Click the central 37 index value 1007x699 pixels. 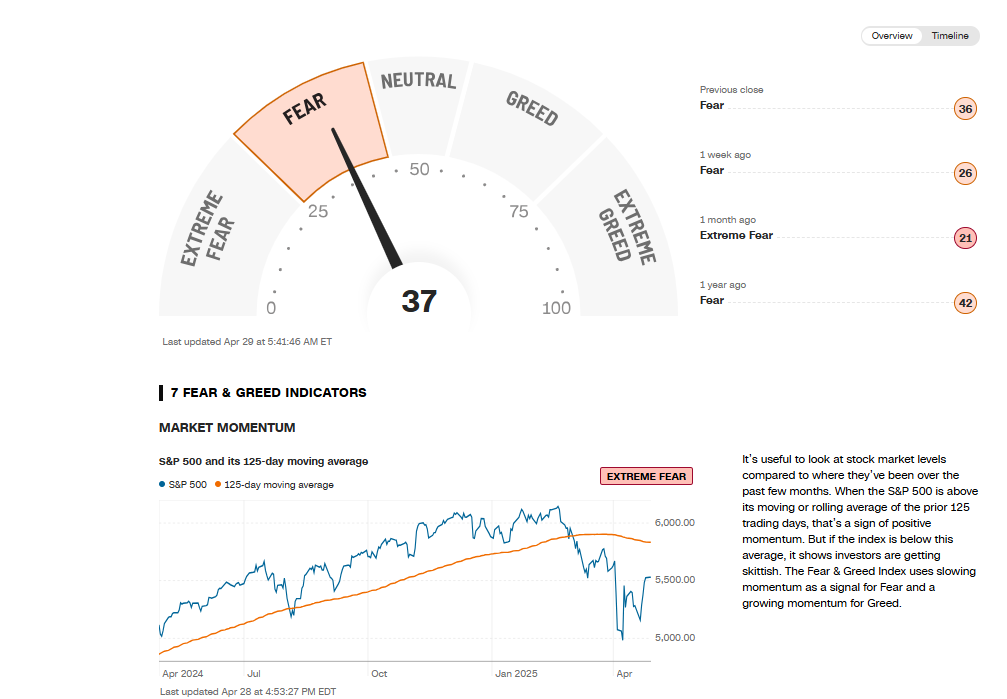pyautogui.click(x=419, y=302)
